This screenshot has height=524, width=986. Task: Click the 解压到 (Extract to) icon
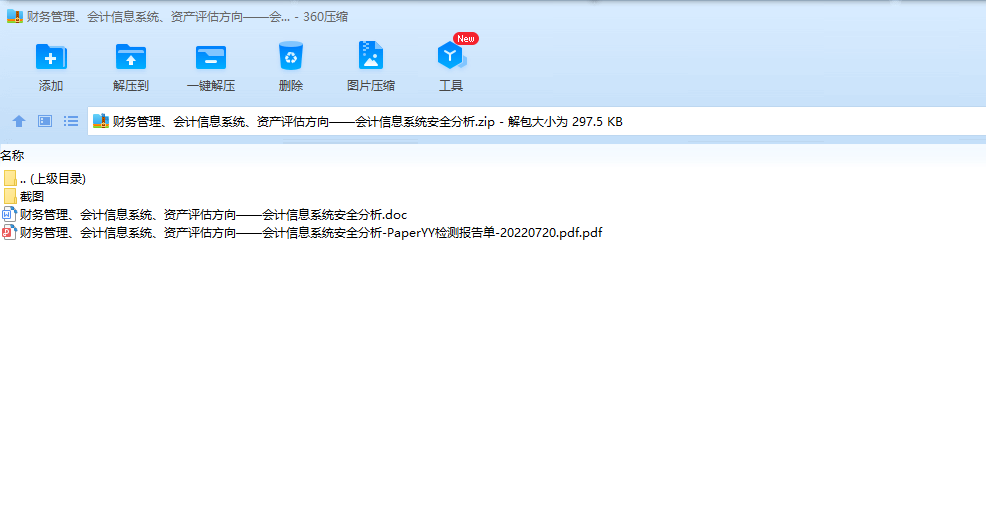pos(131,57)
